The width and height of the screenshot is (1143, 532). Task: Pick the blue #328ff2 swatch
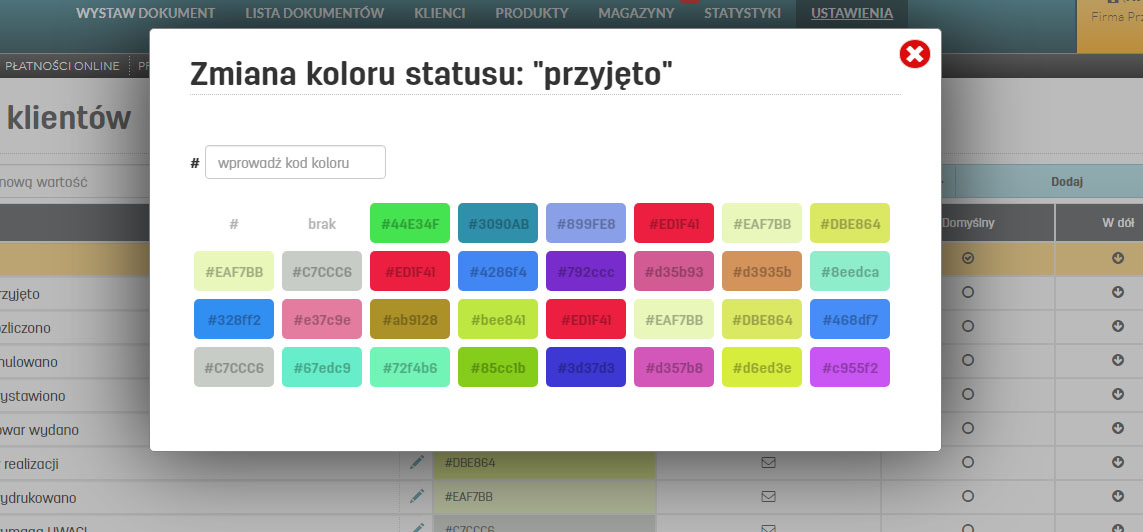coord(234,319)
